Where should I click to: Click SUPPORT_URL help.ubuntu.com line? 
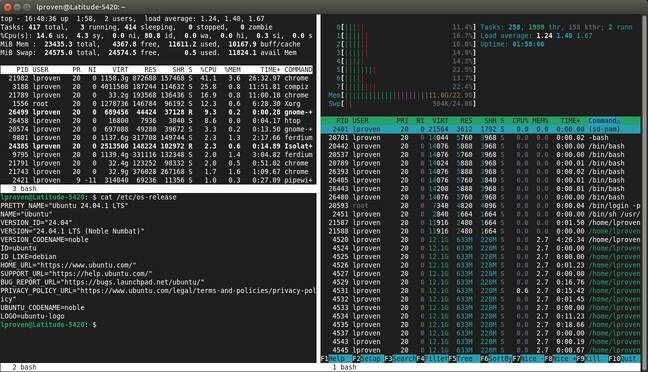click(76, 274)
